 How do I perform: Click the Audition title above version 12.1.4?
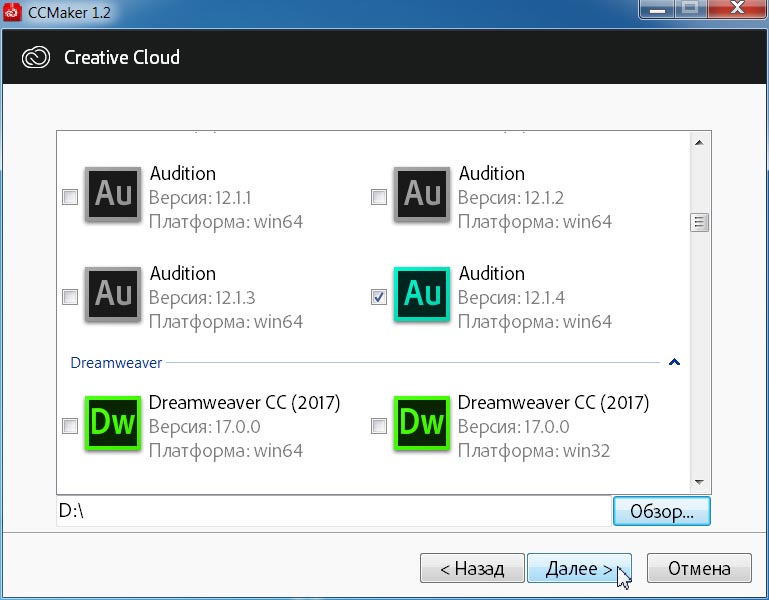(491, 273)
